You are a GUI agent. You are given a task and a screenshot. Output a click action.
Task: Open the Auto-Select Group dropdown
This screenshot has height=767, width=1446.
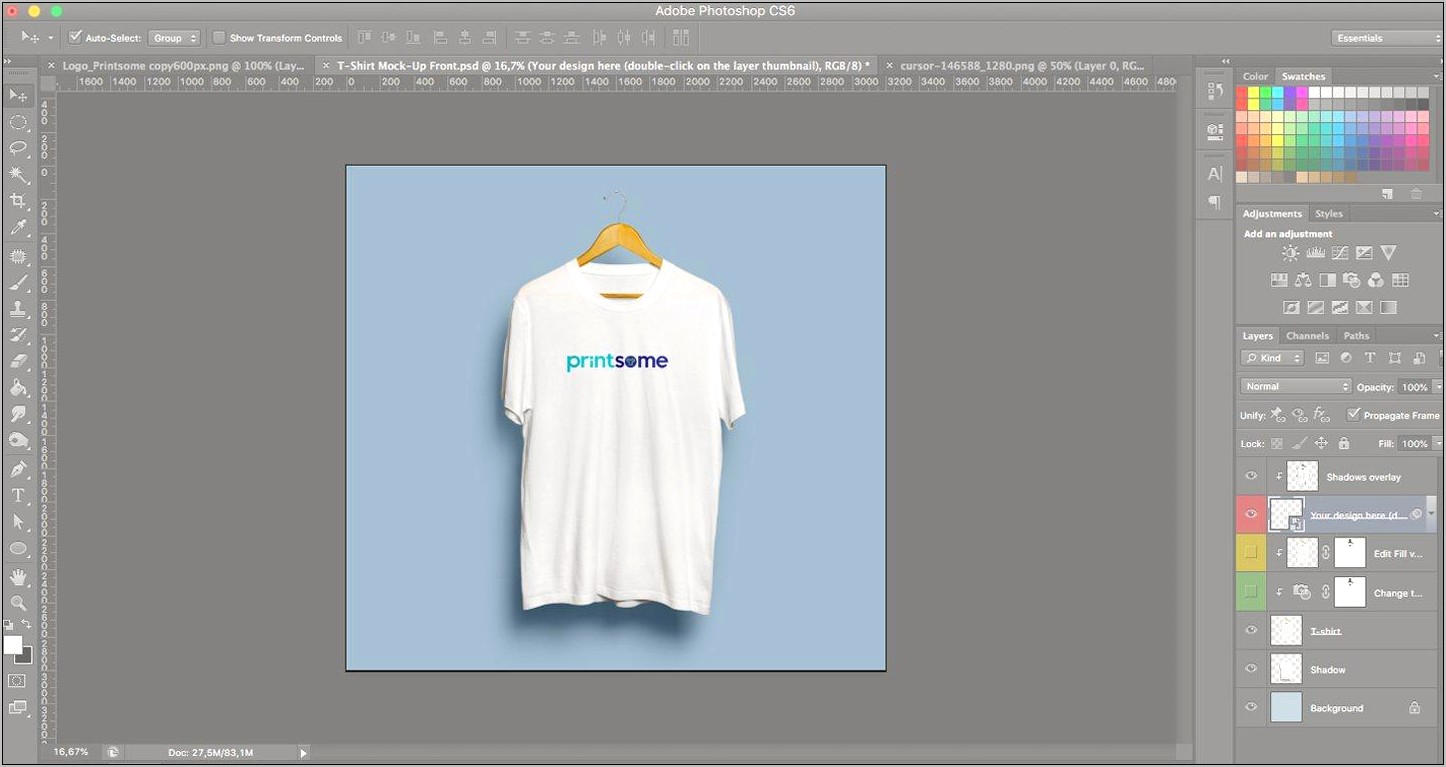[x=174, y=38]
